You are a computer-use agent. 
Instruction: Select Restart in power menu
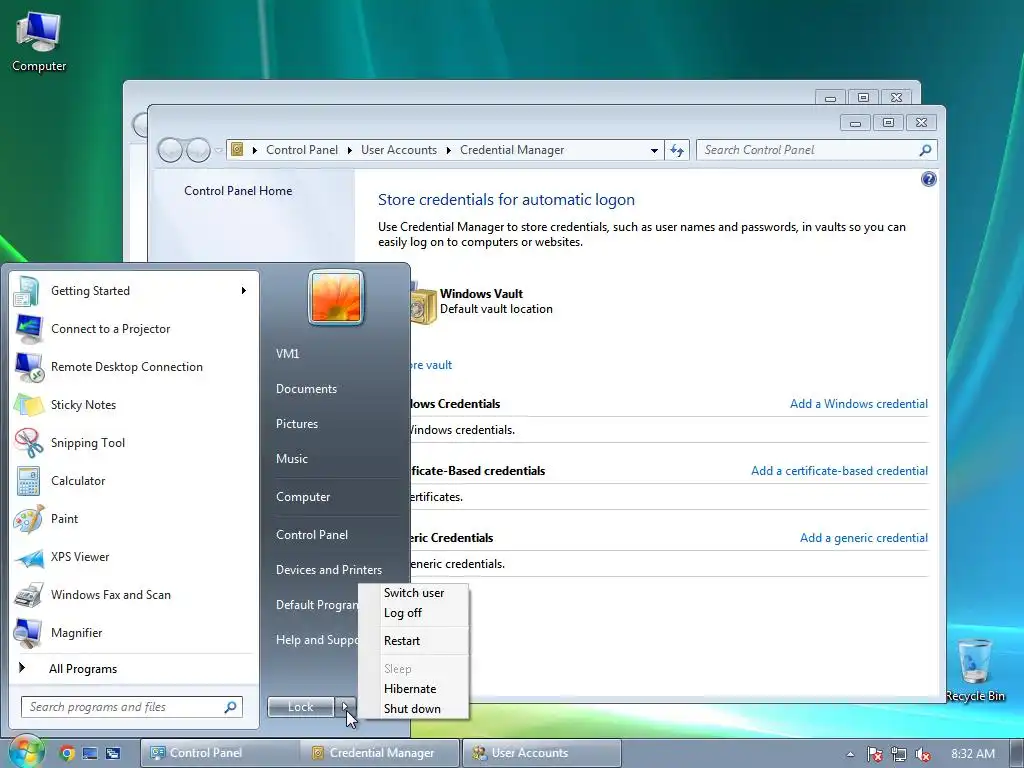click(402, 641)
